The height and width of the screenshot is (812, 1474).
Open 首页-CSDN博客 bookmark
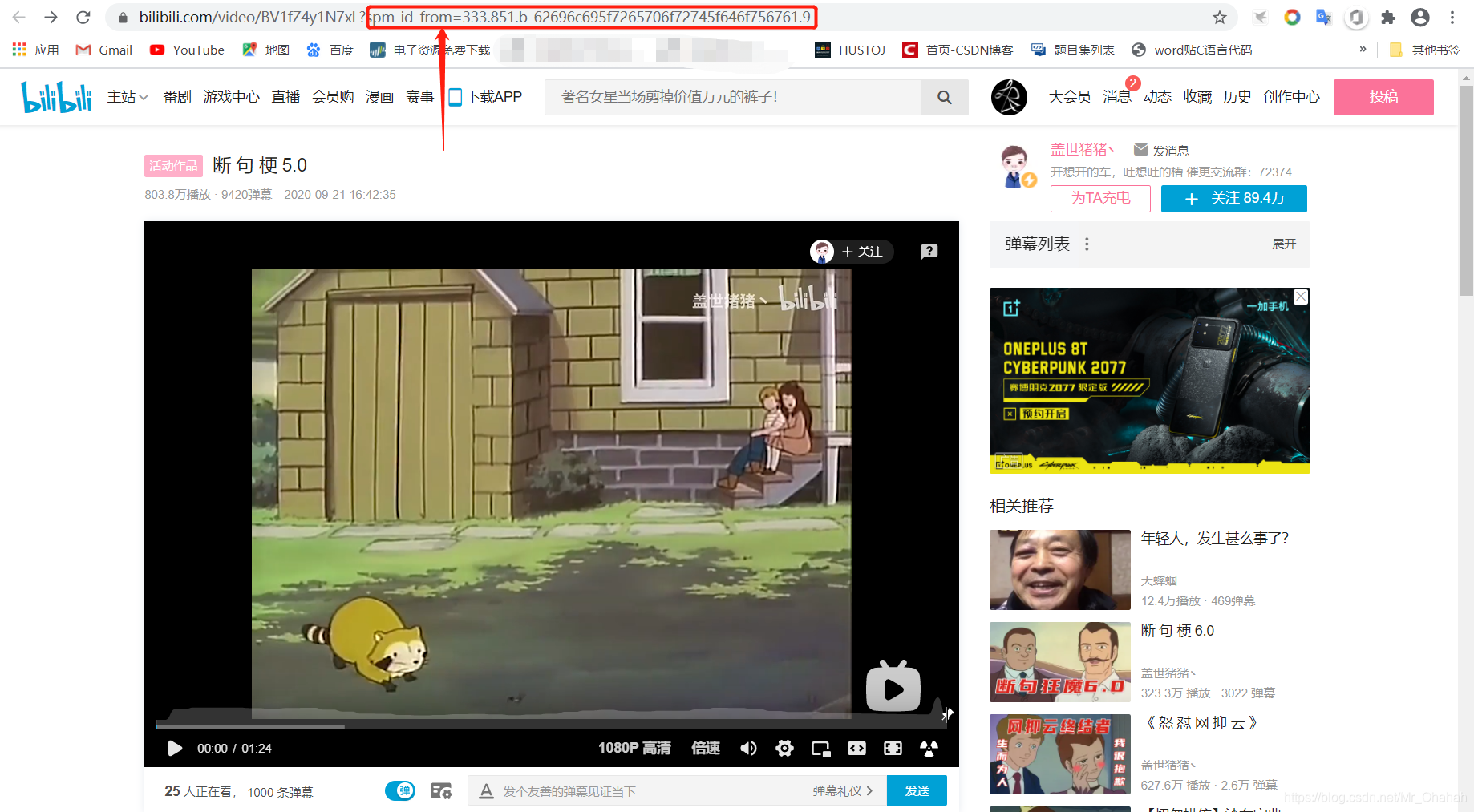(958, 50)
